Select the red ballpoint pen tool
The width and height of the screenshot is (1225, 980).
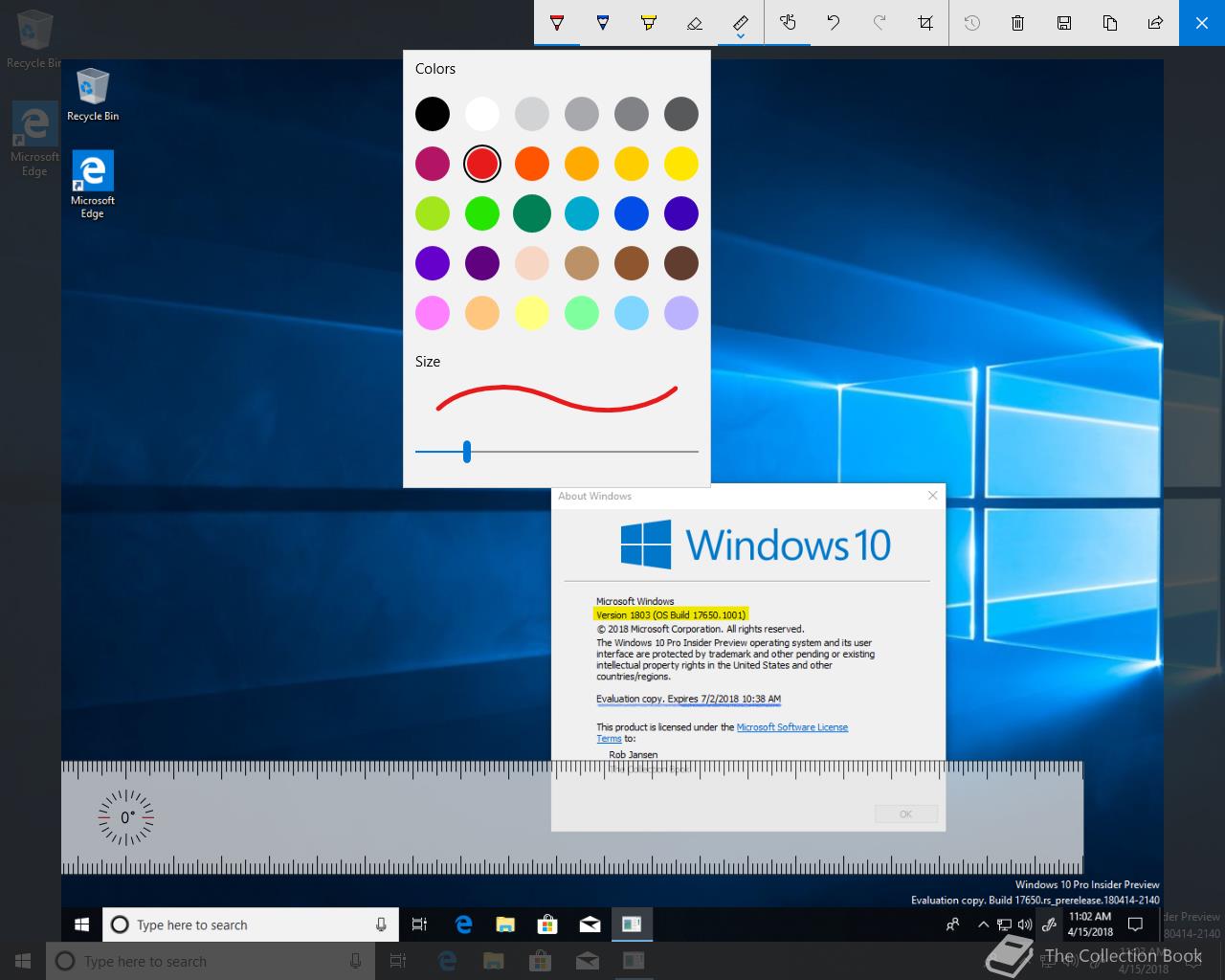coord(557,23)
